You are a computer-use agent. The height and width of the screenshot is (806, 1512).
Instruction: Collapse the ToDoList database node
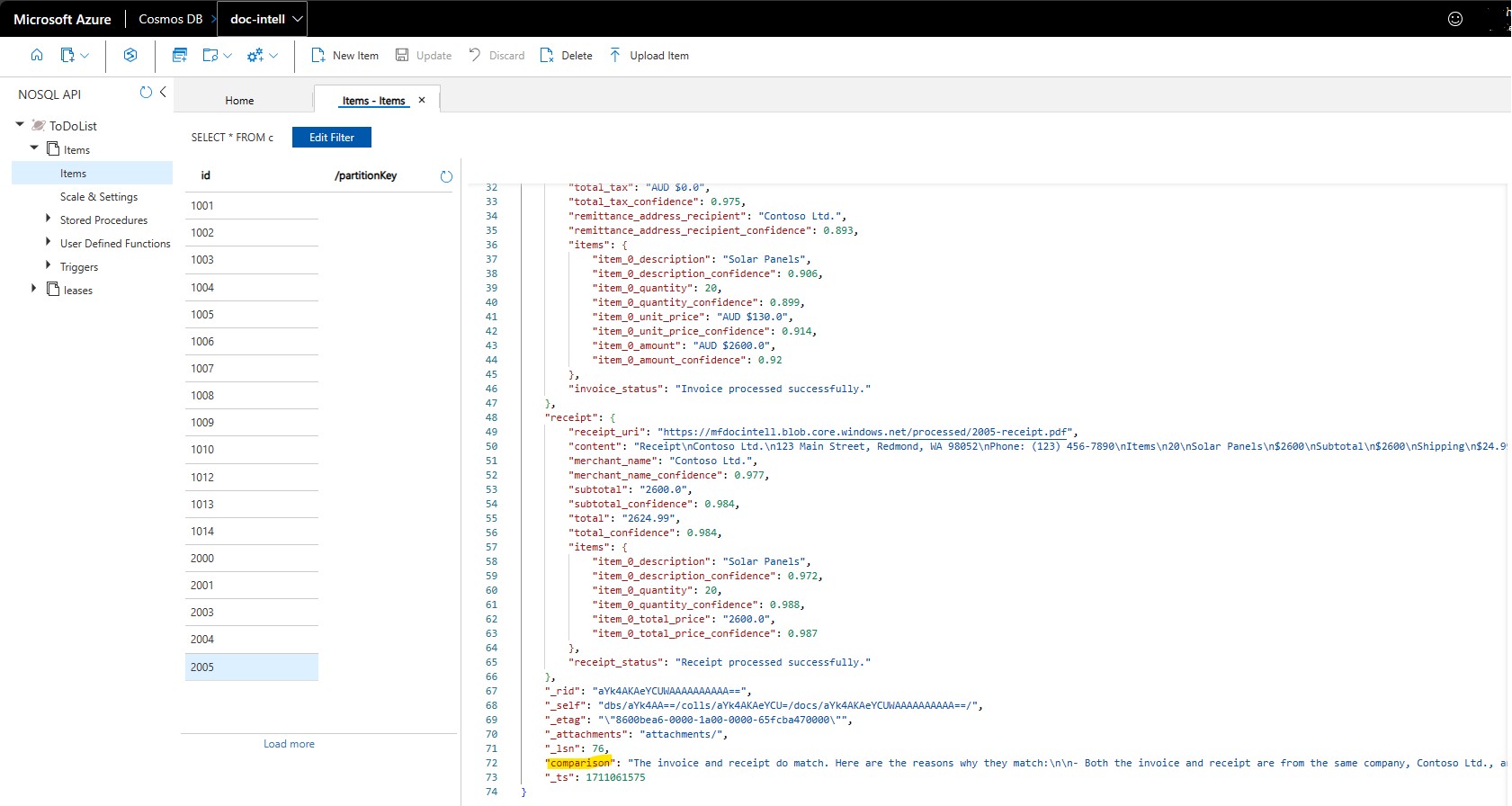coord(20,124)
